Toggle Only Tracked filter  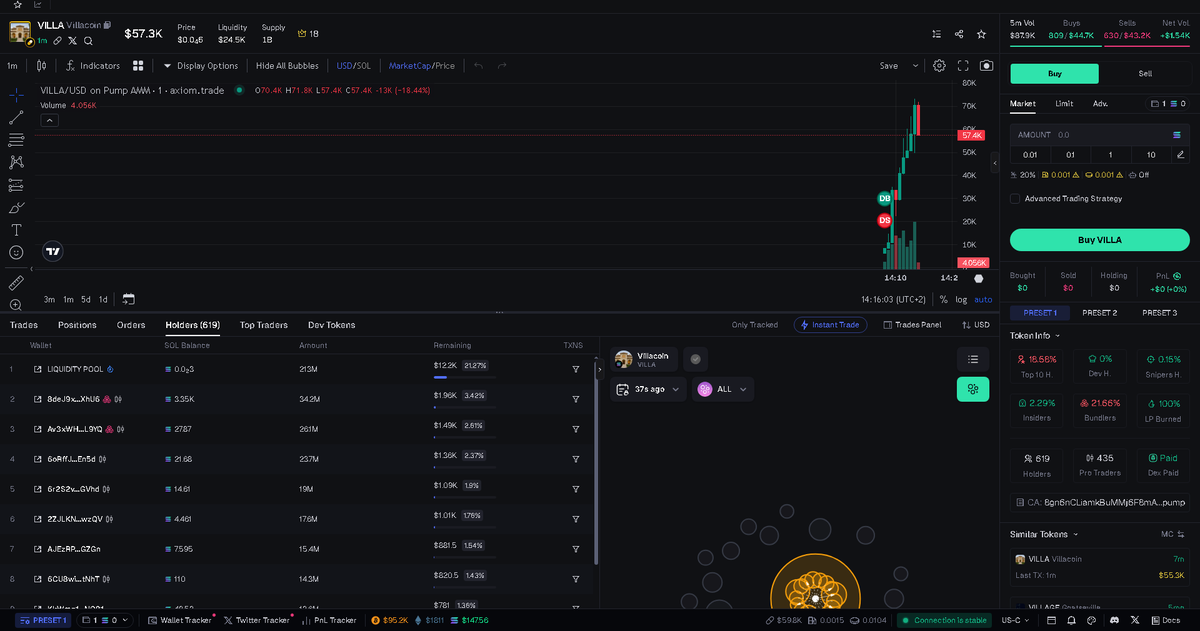754,325
